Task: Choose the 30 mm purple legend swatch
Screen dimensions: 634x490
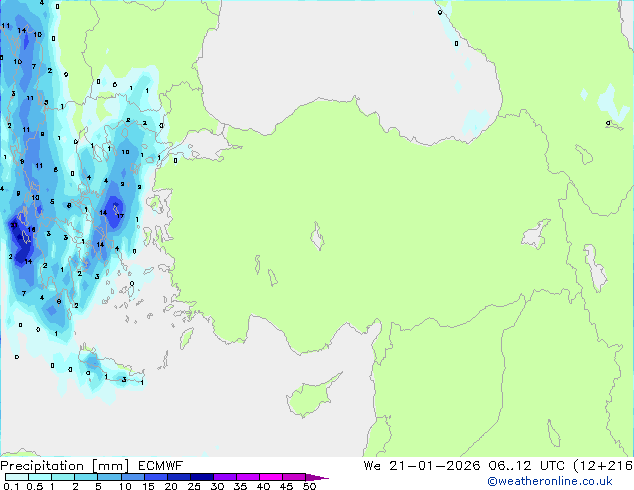Action: click(x=227, y=477)
